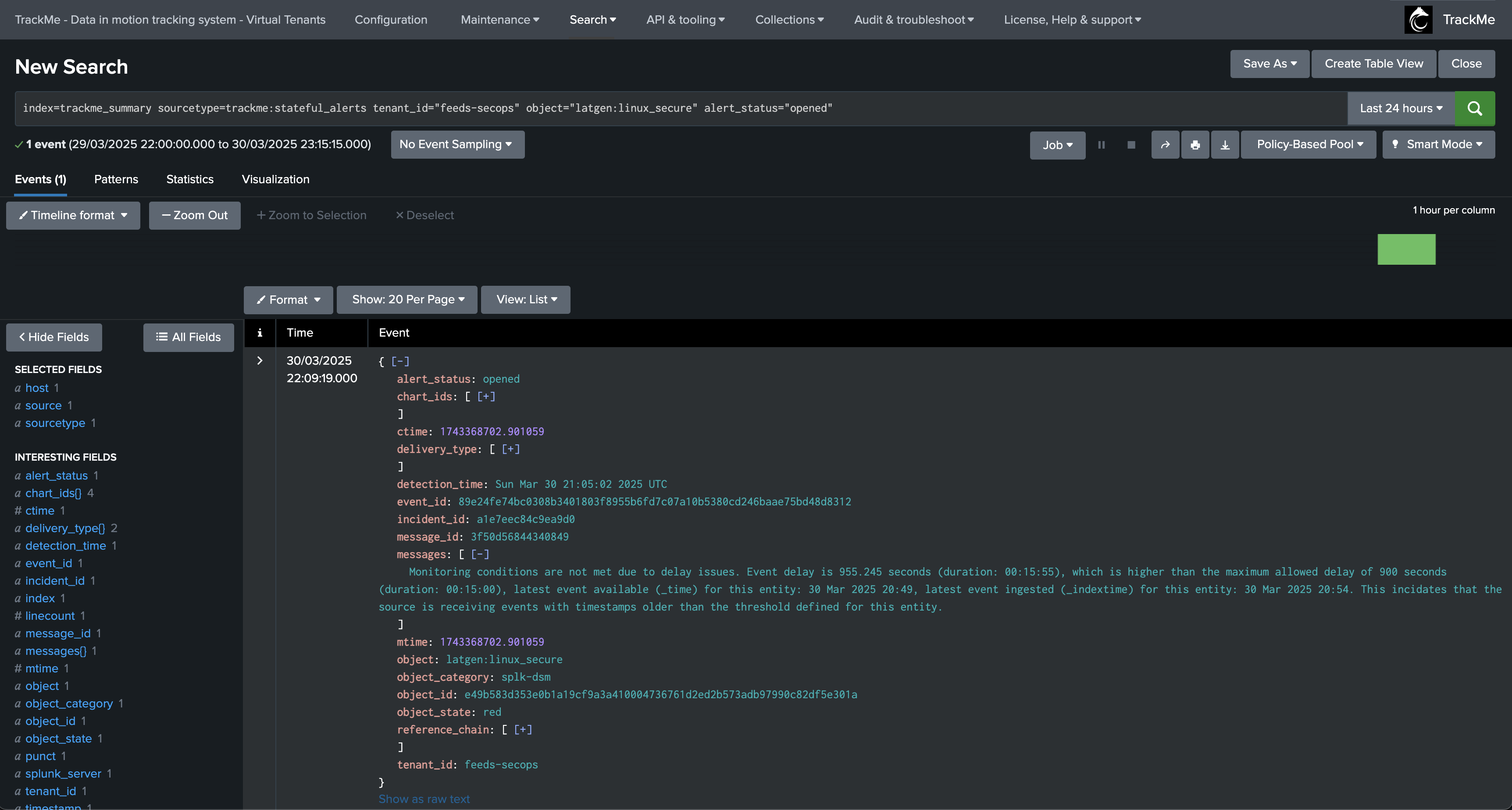Open event info column header icon

pos(260,333)
